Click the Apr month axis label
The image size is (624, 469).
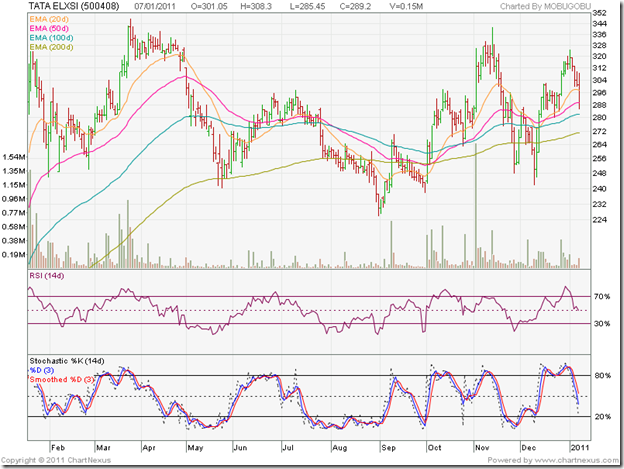[x=149, y=448]
